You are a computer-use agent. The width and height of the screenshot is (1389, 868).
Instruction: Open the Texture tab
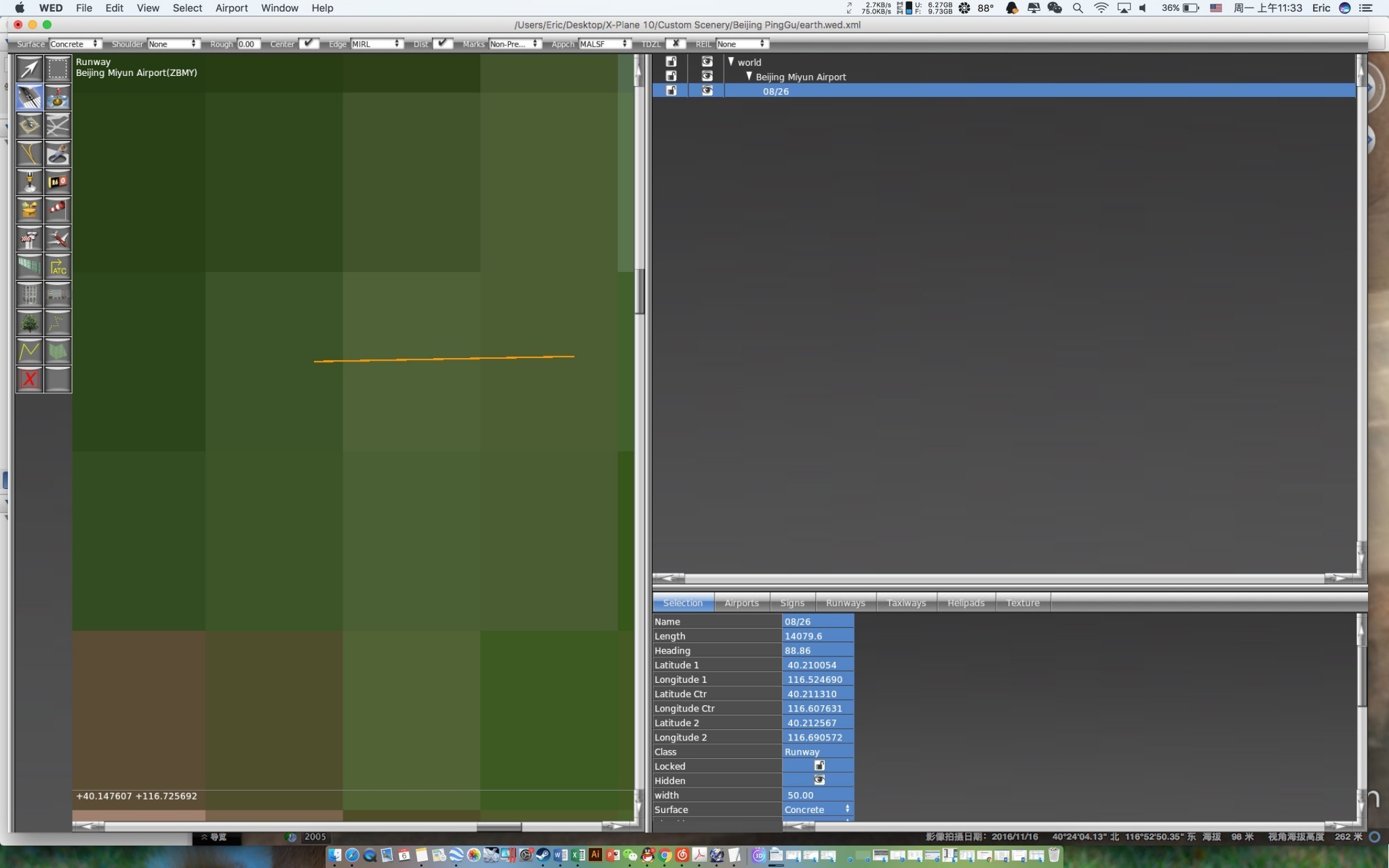click(x=1023, y=602)
